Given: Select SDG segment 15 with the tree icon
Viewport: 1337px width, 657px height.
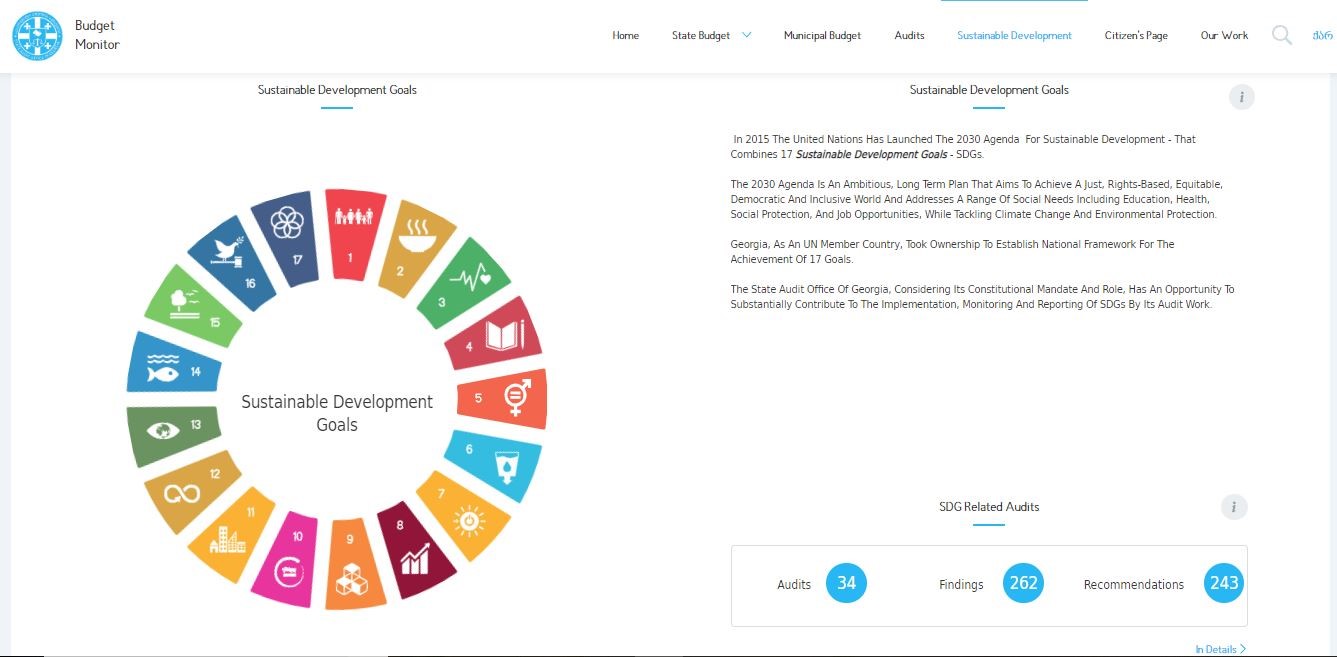Looking at the screenshot, I should pos(195,306).
